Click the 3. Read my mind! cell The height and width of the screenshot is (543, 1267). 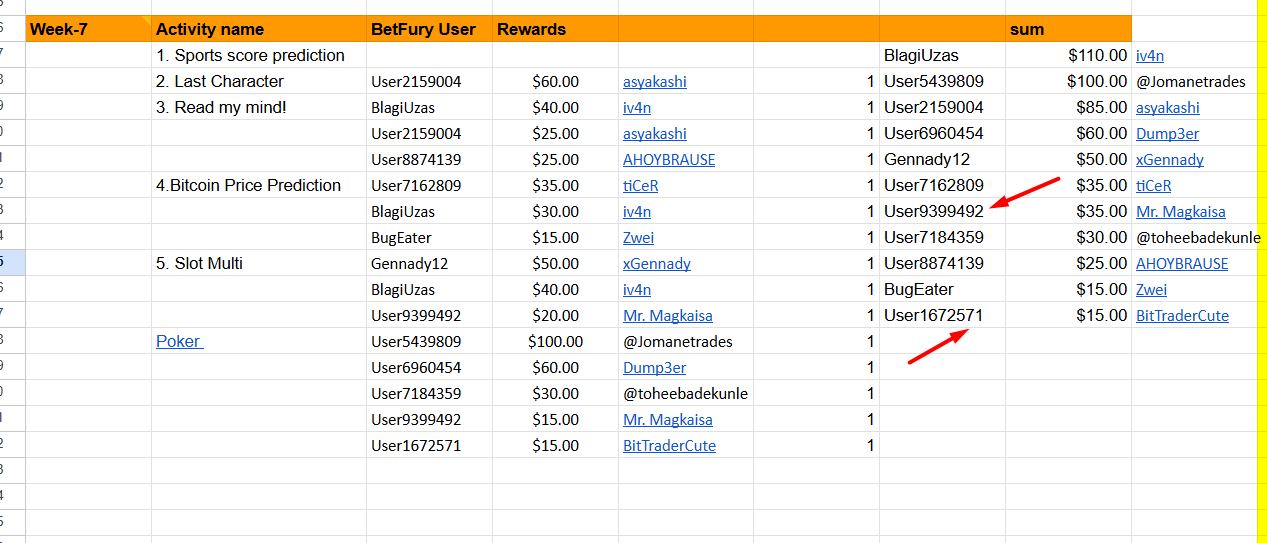259,107
